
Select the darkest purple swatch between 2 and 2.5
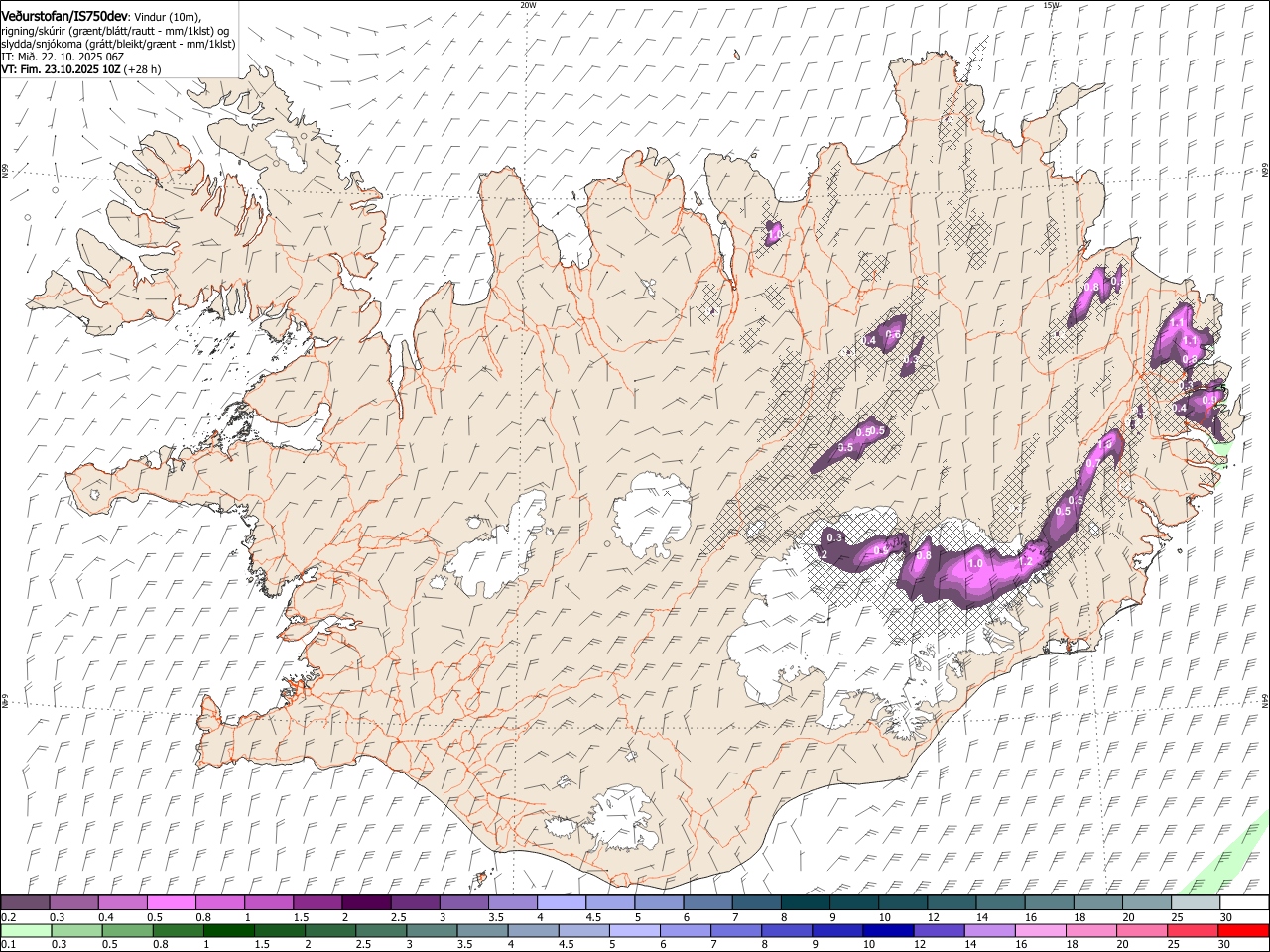[366, 902]
